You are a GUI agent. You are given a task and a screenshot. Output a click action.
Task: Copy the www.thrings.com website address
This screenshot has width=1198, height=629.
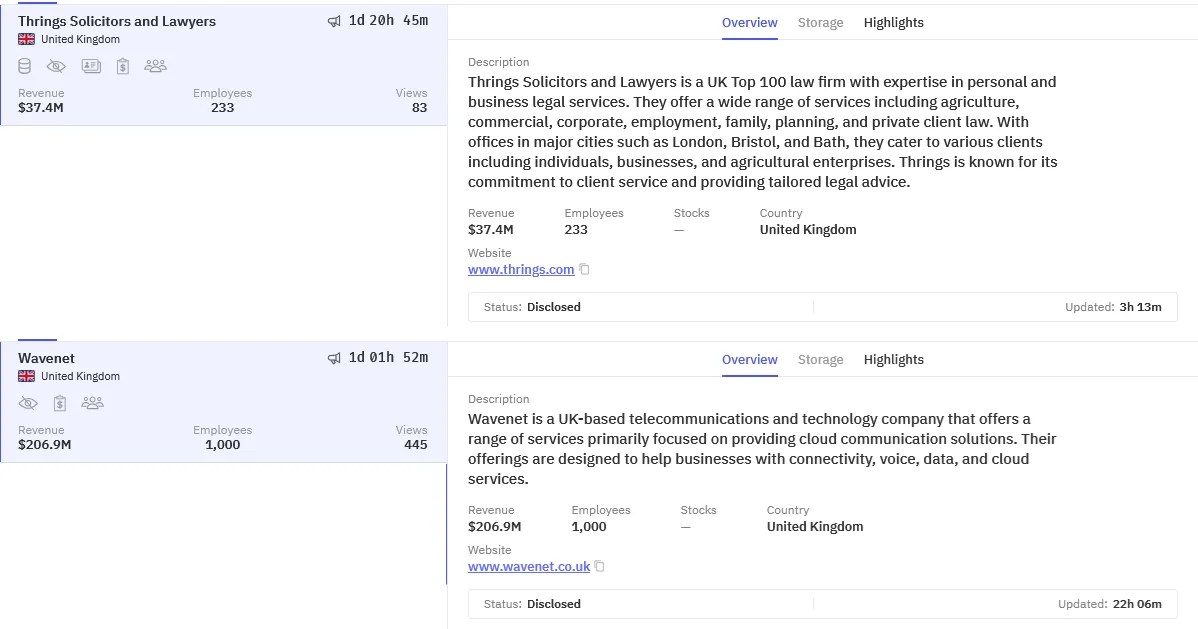coord(585,270)
